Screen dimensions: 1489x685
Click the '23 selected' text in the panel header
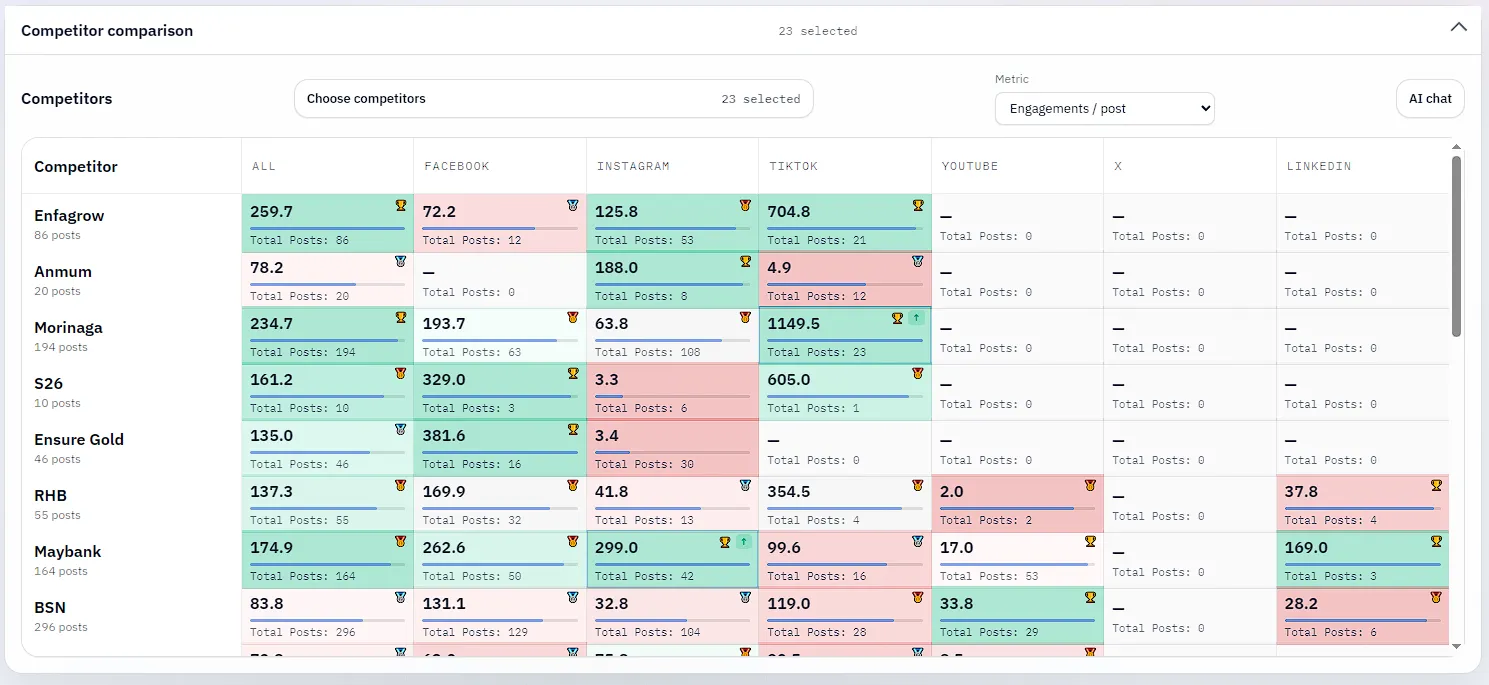[818, 31]
